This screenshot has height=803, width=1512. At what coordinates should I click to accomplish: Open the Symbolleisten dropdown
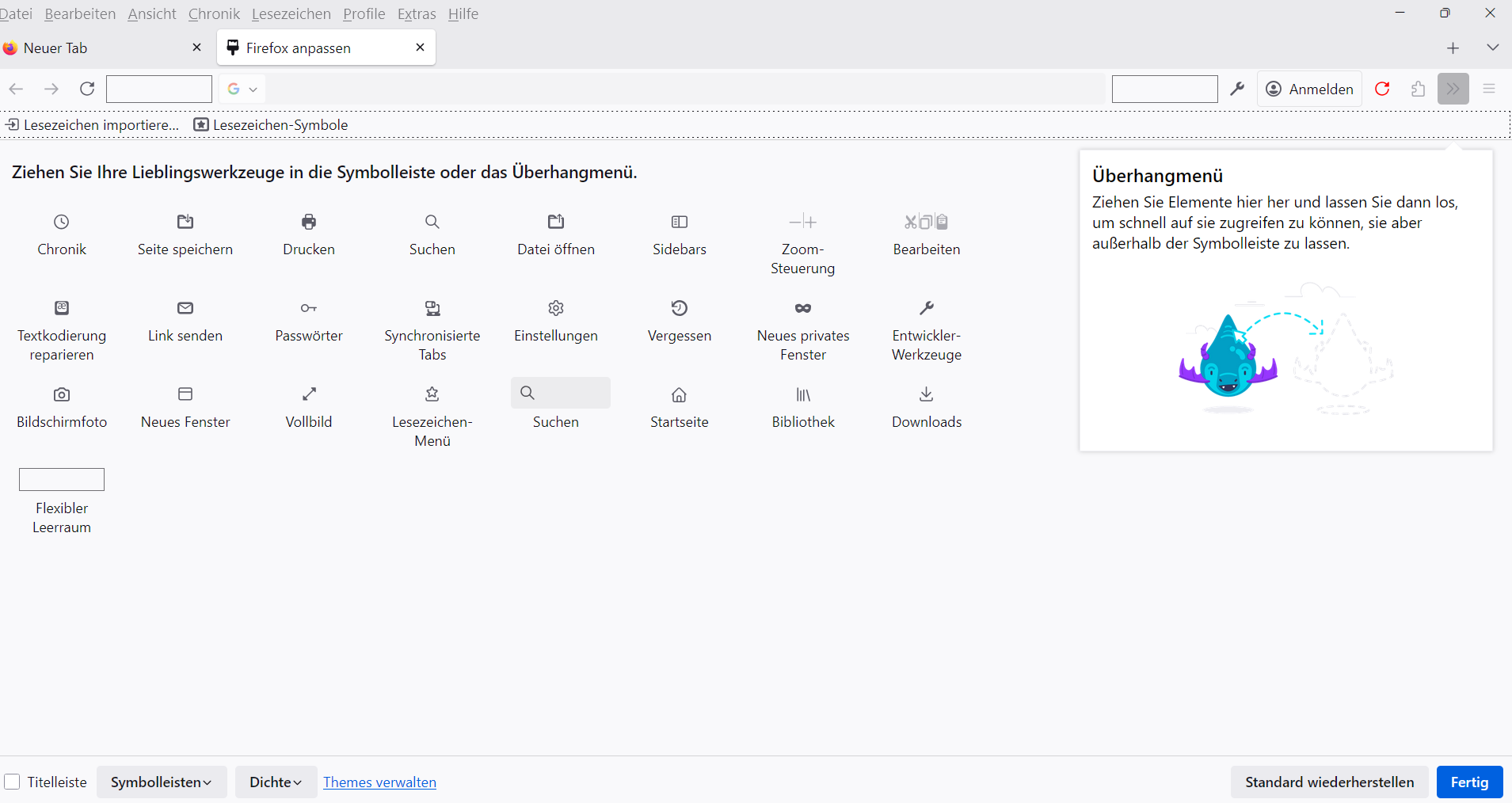(x=162, y=782)
